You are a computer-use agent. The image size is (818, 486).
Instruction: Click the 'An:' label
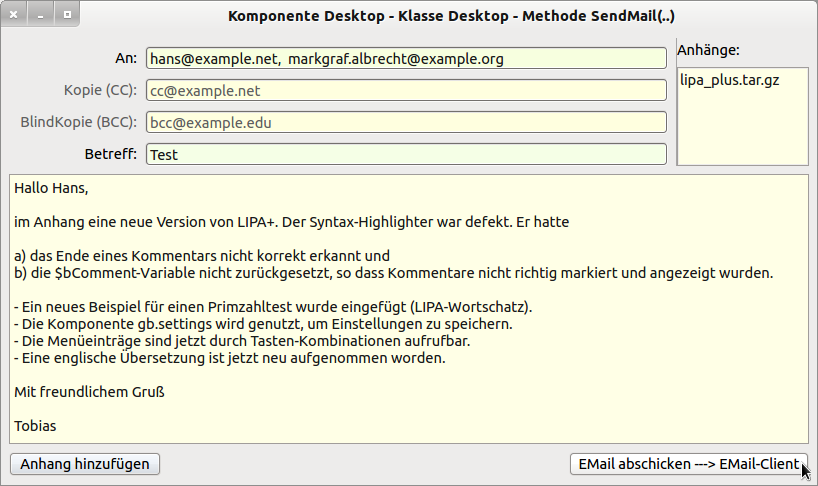tap(126, 58)
